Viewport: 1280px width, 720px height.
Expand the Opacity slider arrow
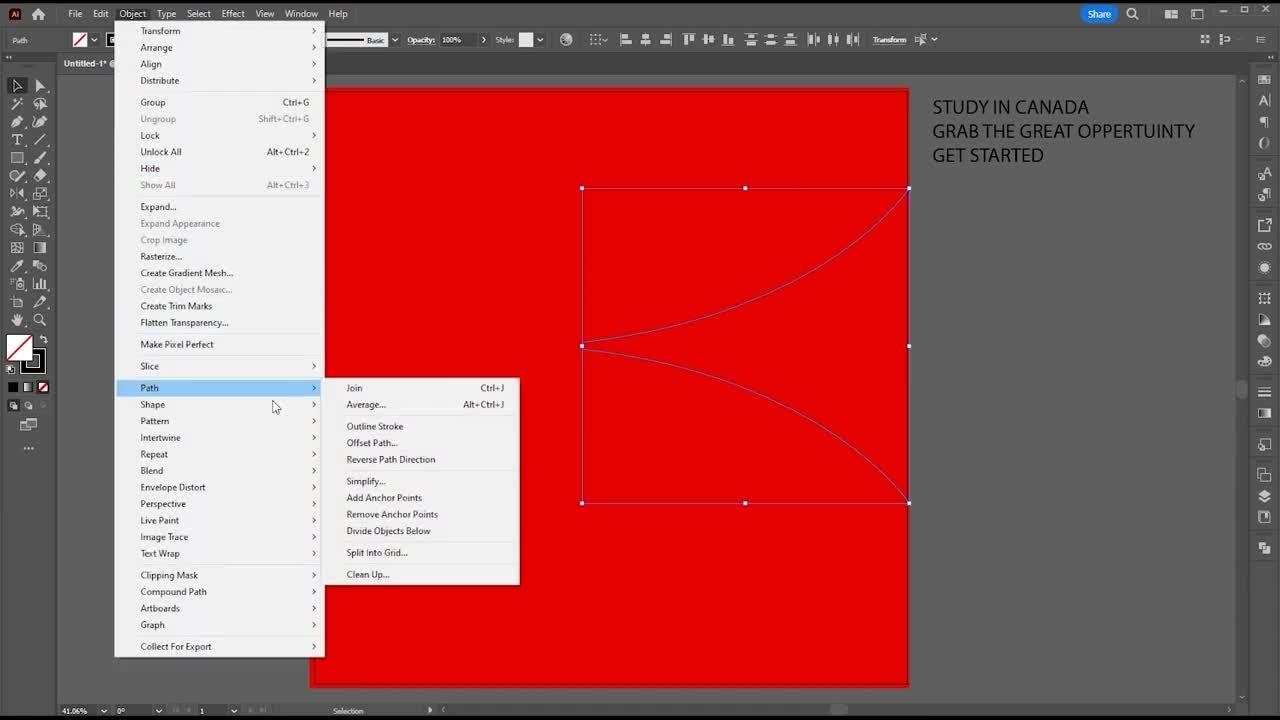[484, 40]
